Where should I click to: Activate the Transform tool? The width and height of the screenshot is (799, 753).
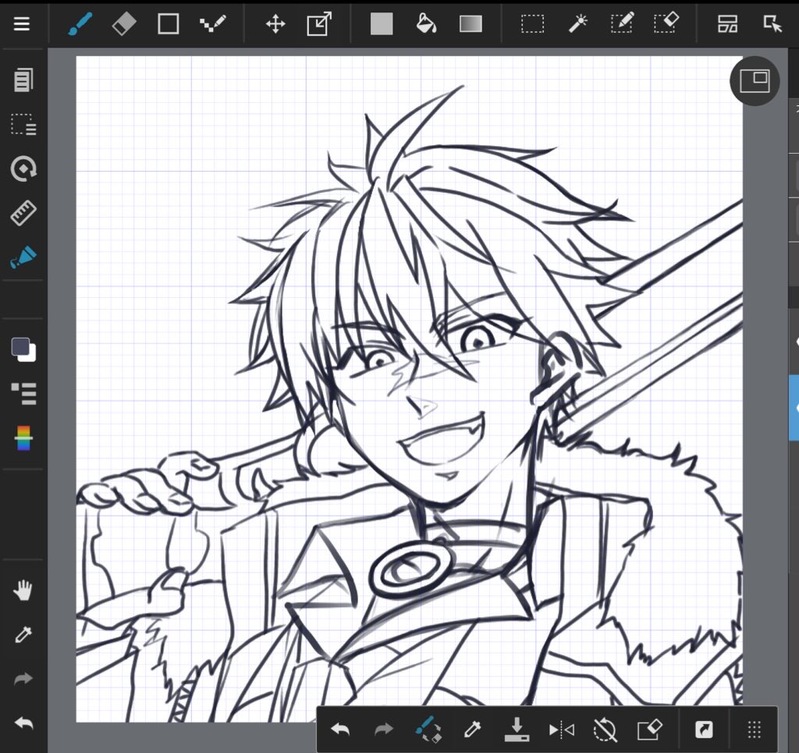point(319,24)
